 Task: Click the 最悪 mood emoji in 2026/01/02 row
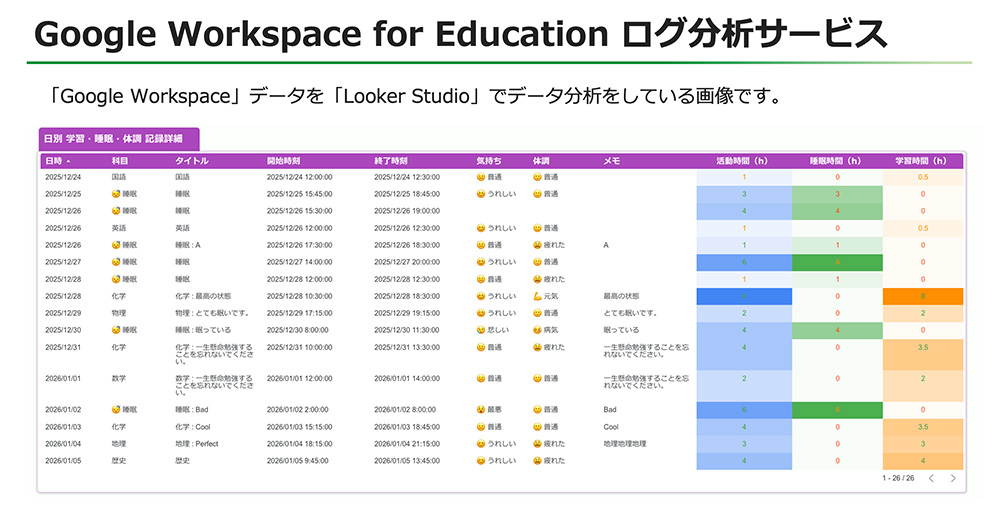pyautogui.click(x=481, y=409)
